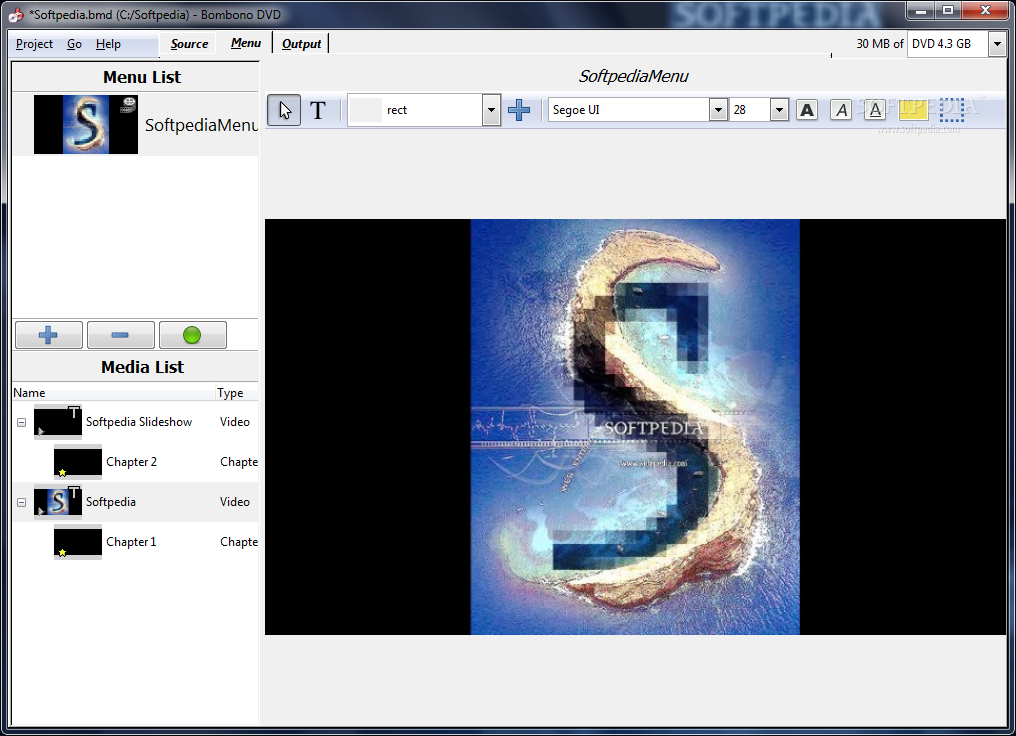This screenshot has height=736, width=1016.
Task: Open the font size 28 dropdown arrow
Action: click(779, 110)
